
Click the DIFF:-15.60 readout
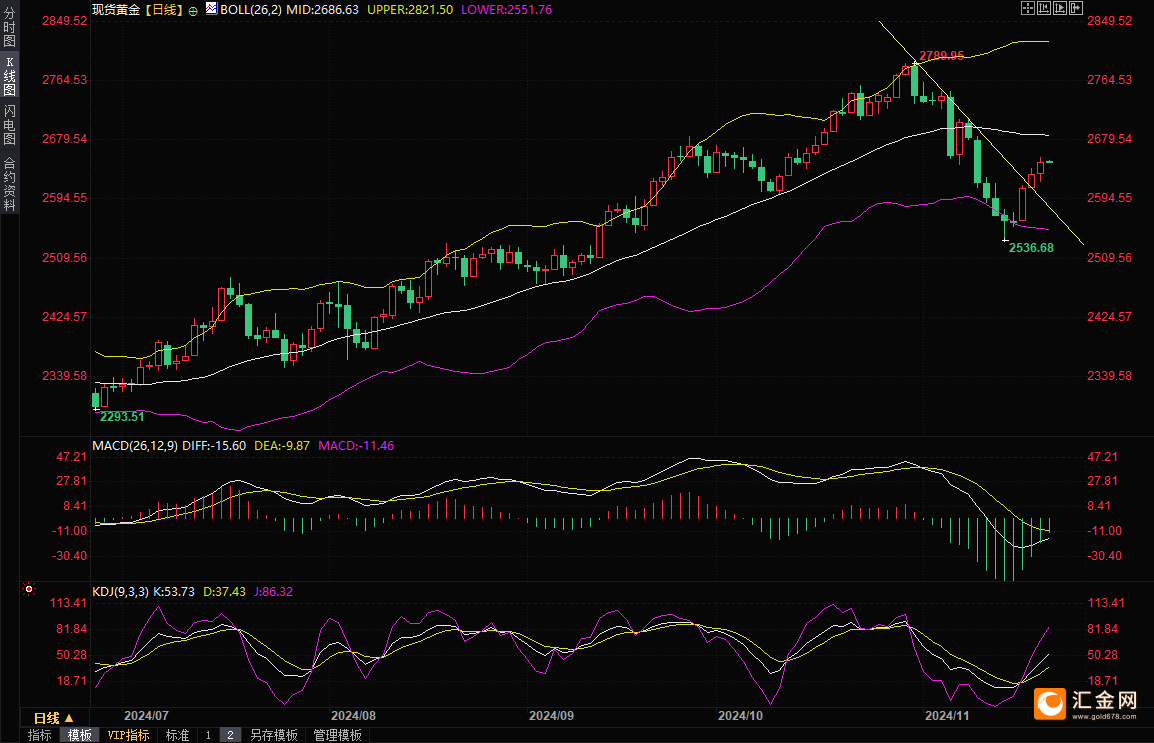(x=213, y=446)
